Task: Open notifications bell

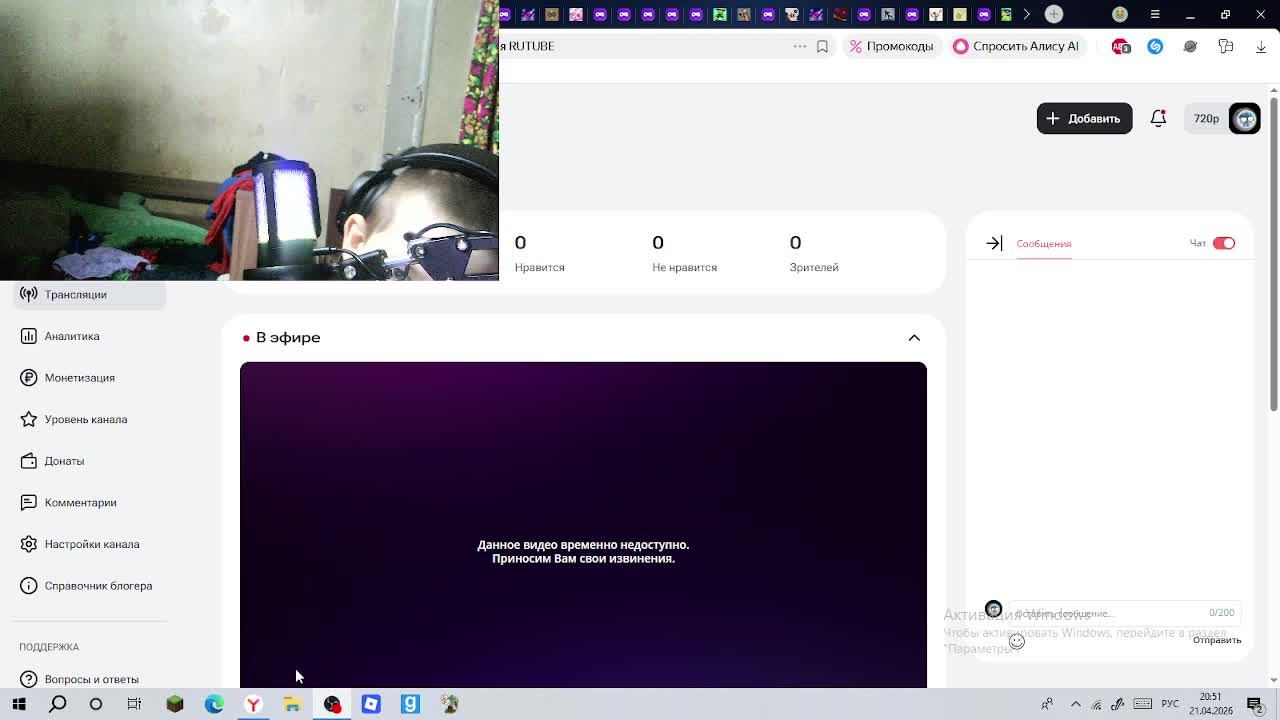Action: click(1158, 118)
